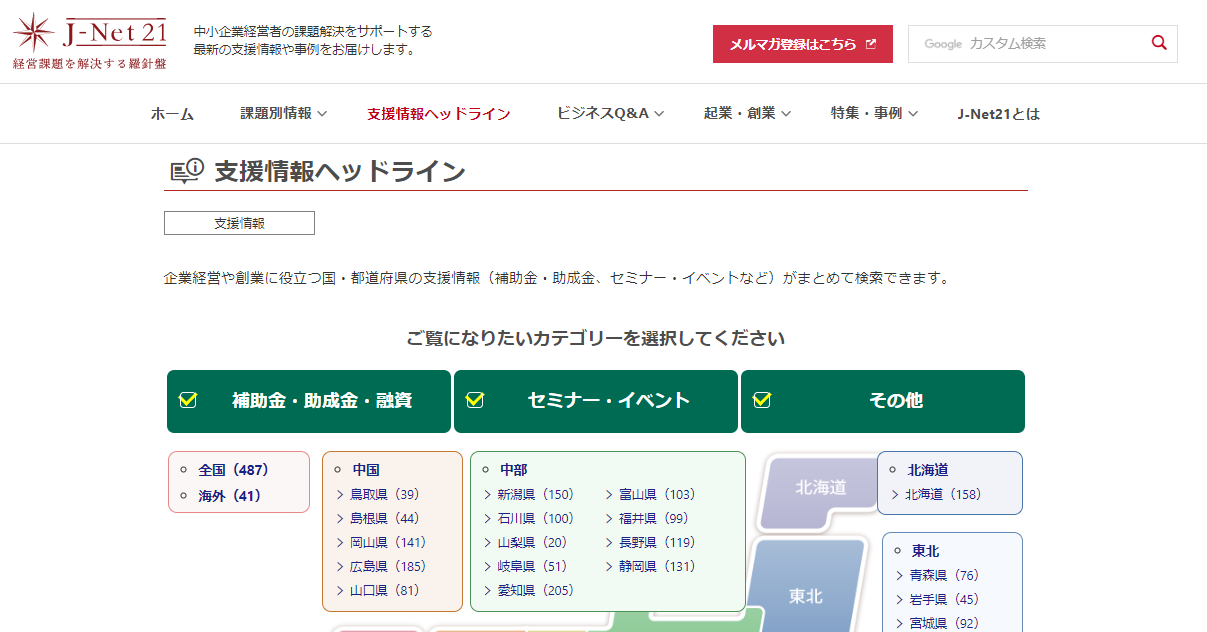
Task: Go to ホーム in navigation
Action: click(x=172, y=114)
